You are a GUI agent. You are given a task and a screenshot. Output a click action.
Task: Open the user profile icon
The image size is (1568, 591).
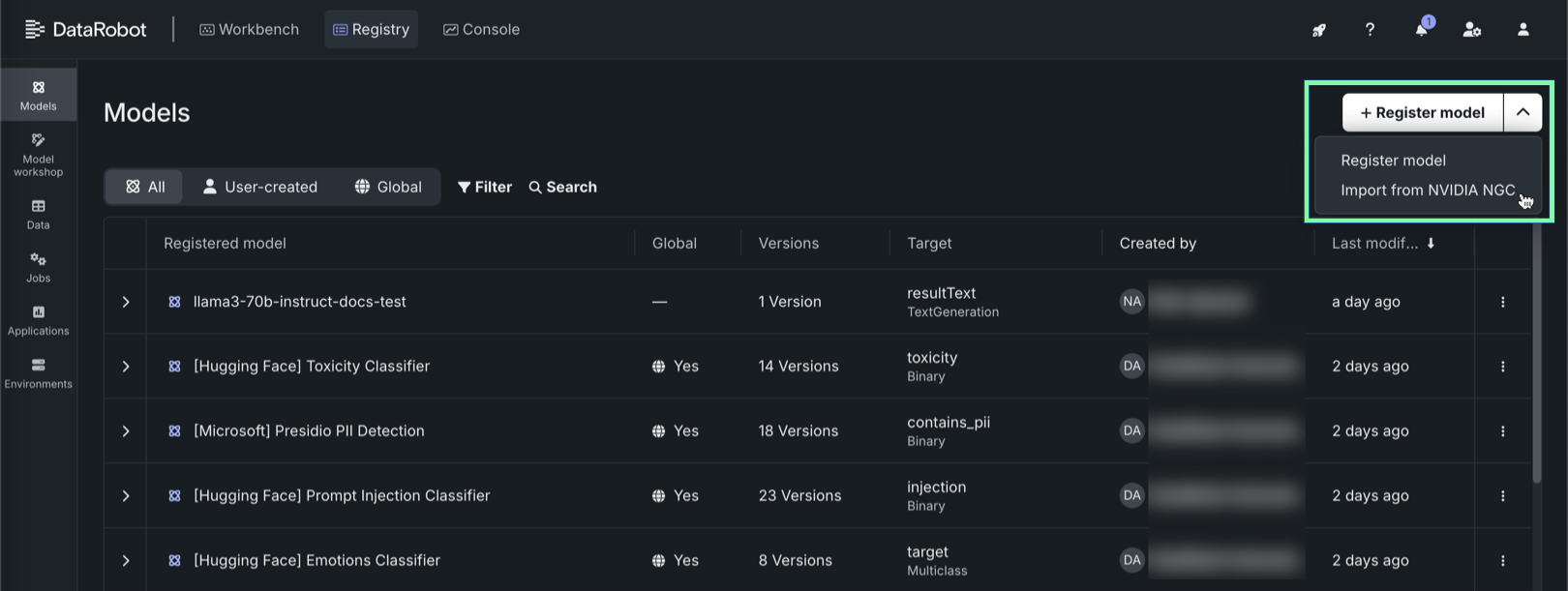click(x=1523, y=29)
